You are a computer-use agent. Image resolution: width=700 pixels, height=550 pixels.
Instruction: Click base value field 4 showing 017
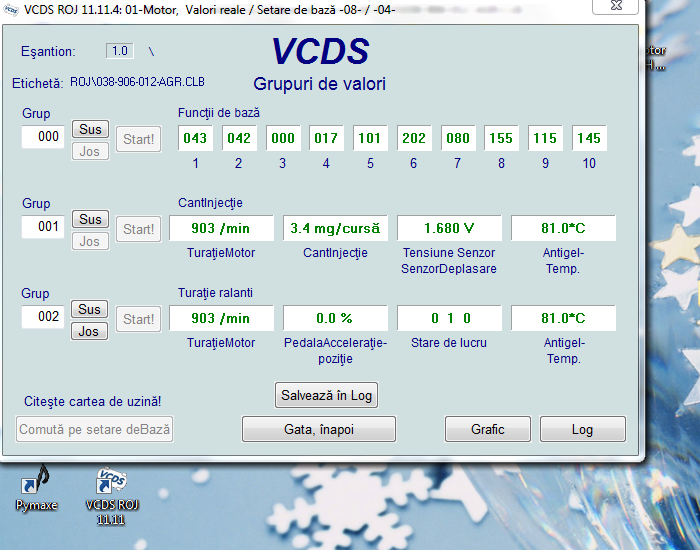(x=326, y=138)
